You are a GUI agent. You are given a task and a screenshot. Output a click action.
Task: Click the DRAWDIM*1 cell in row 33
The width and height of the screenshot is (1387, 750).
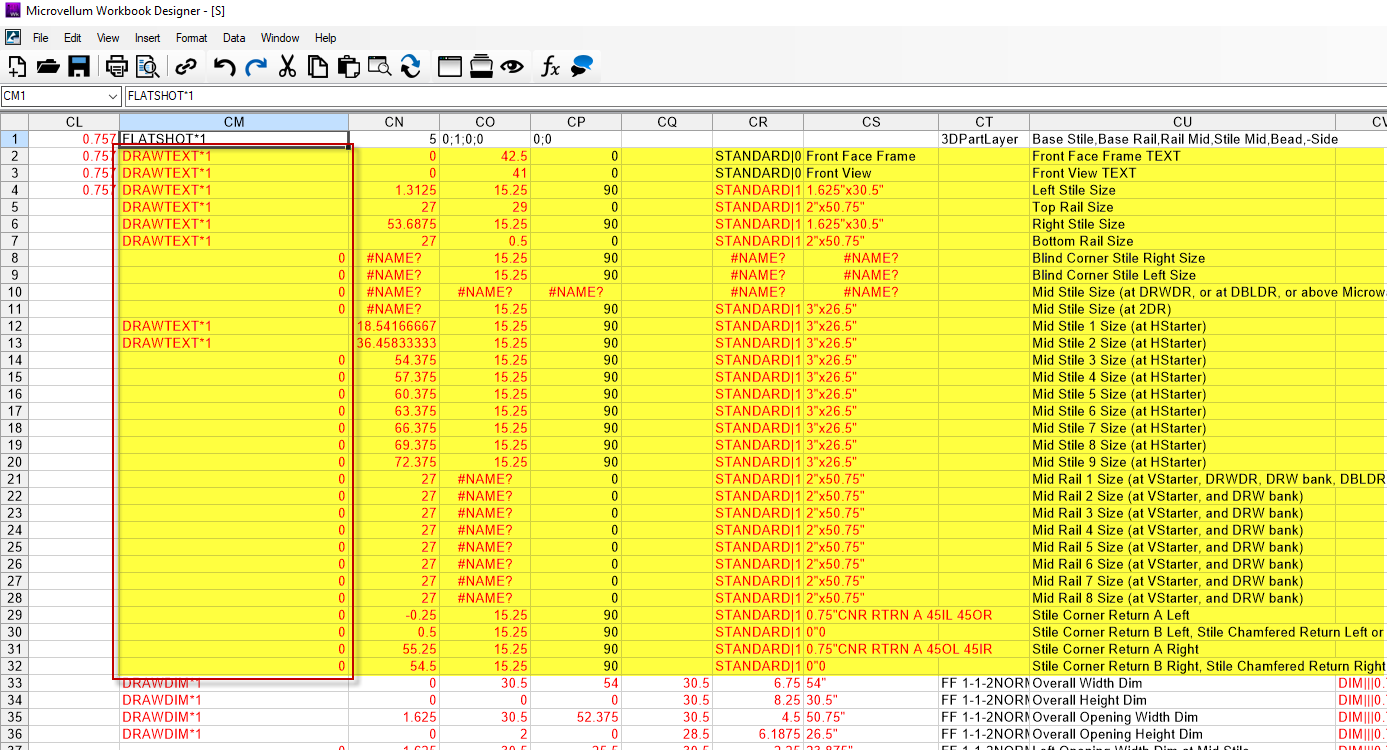(x=234, y=683)
